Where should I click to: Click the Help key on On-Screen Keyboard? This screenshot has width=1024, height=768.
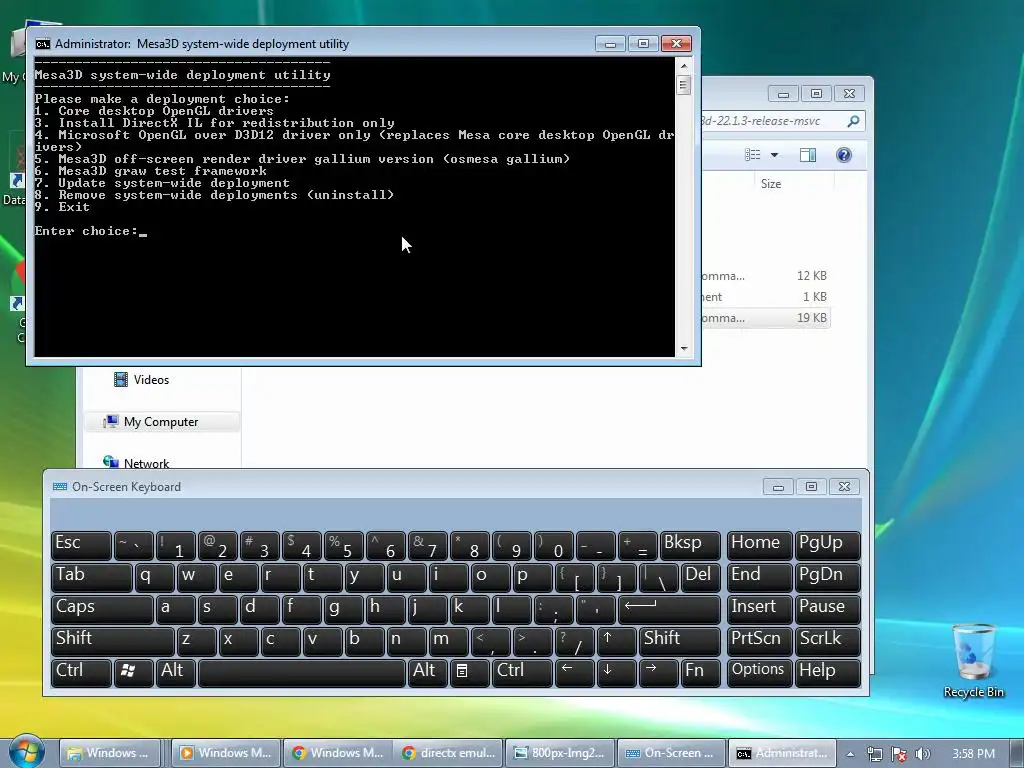pos(827,673)
